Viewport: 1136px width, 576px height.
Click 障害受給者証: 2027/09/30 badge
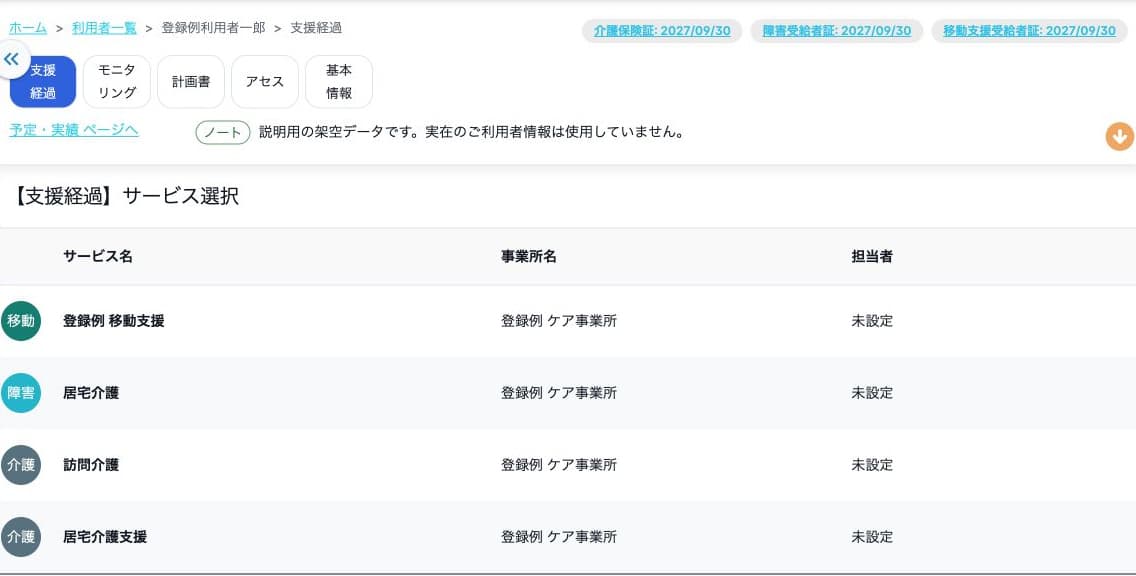pyautogui.click(x=837, y=30)
